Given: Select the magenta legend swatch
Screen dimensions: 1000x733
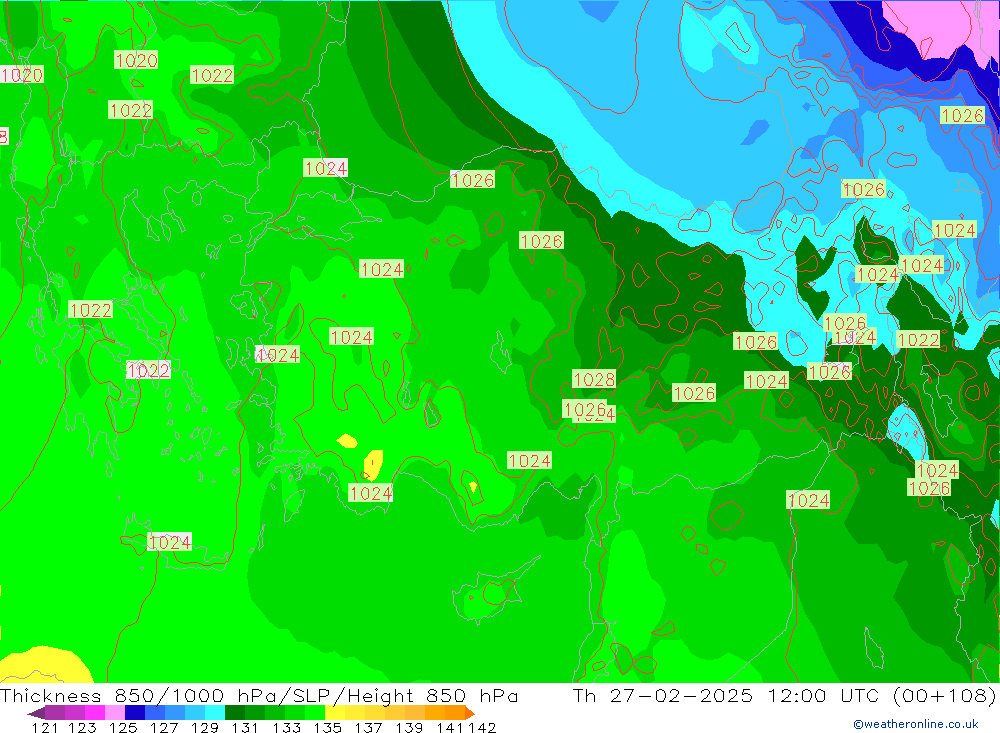Looking at the screenshot, I should (93, 713).
